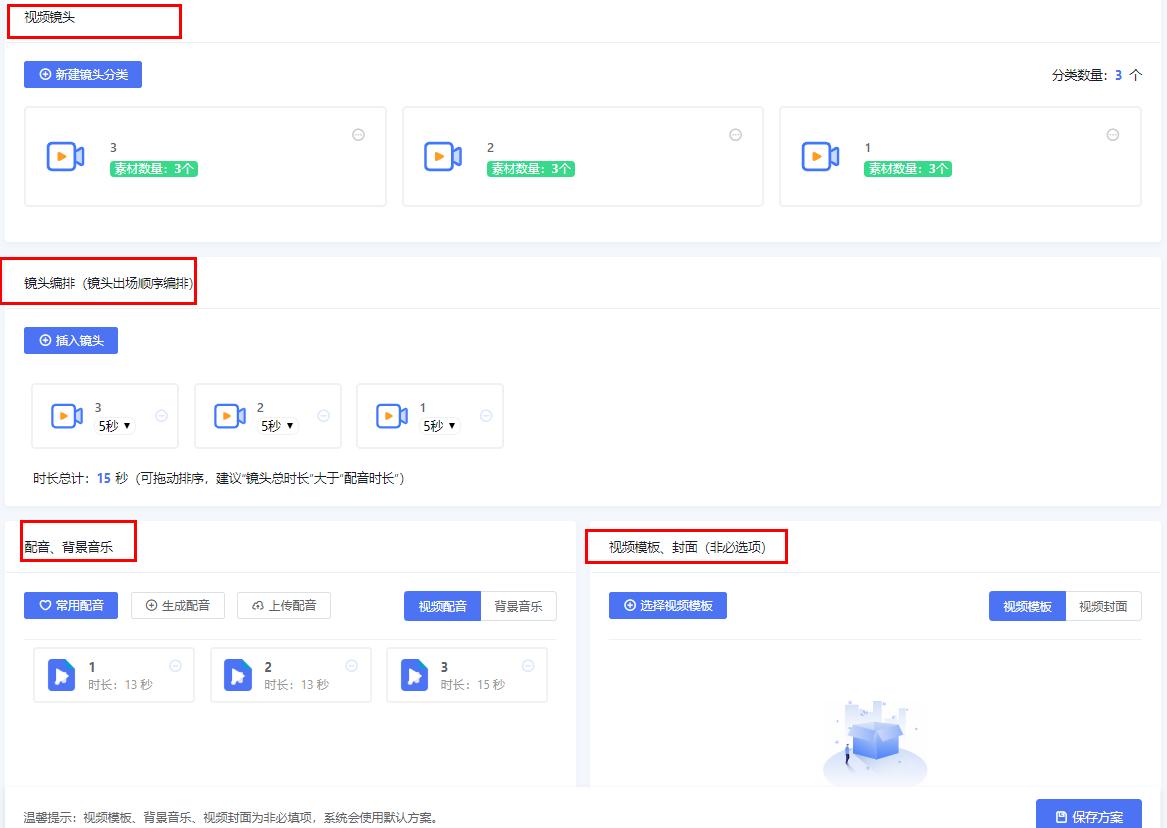Click the audio file icon of dubbing clip 1

coord(59,674)
